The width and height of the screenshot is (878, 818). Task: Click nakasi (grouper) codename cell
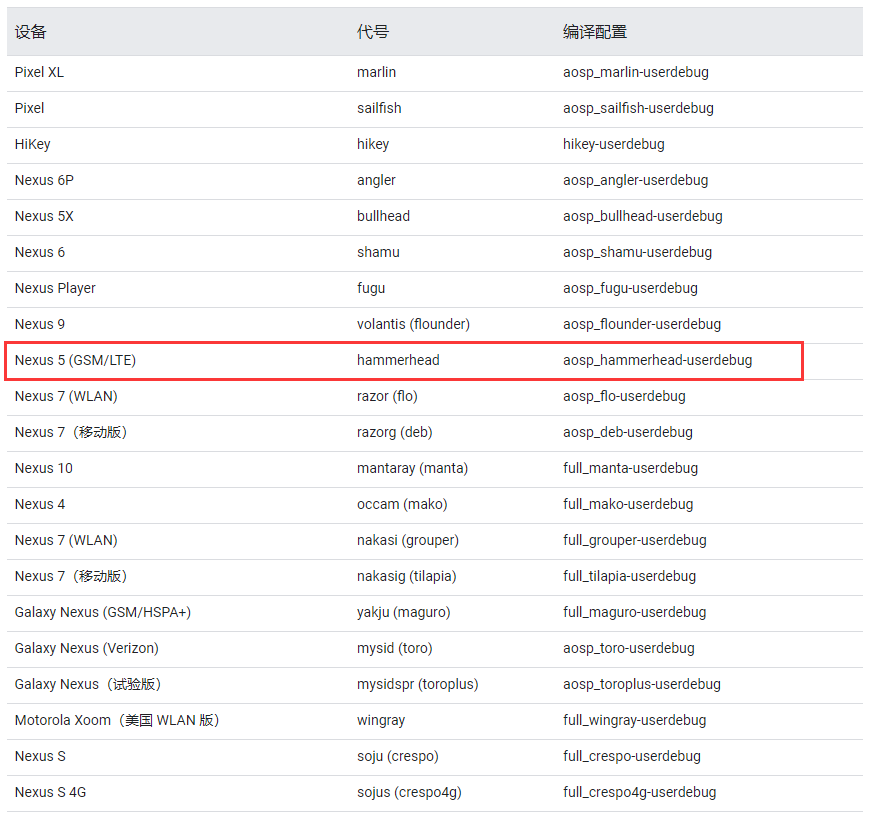point(408,540)
